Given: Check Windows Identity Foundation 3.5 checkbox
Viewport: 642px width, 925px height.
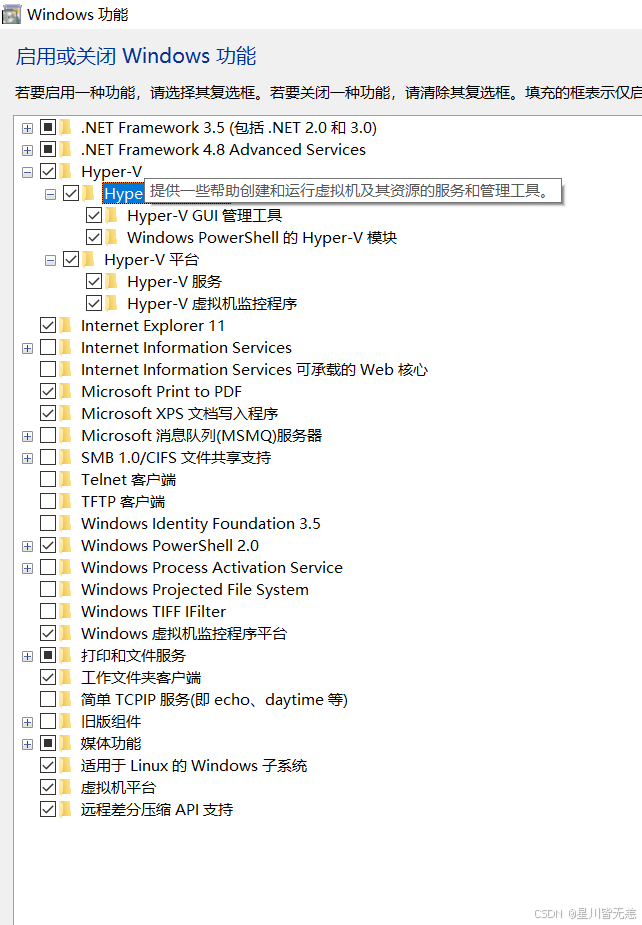Looking at the screenshot, I should 48,523.
